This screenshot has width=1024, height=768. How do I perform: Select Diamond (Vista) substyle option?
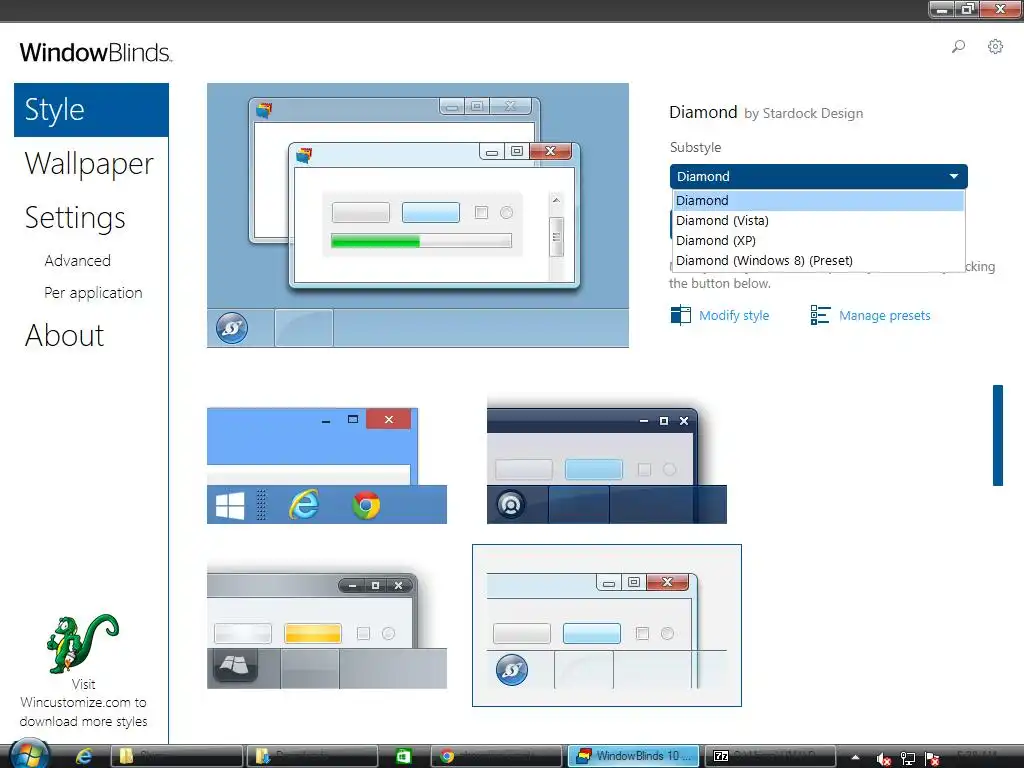pos(818,221)
